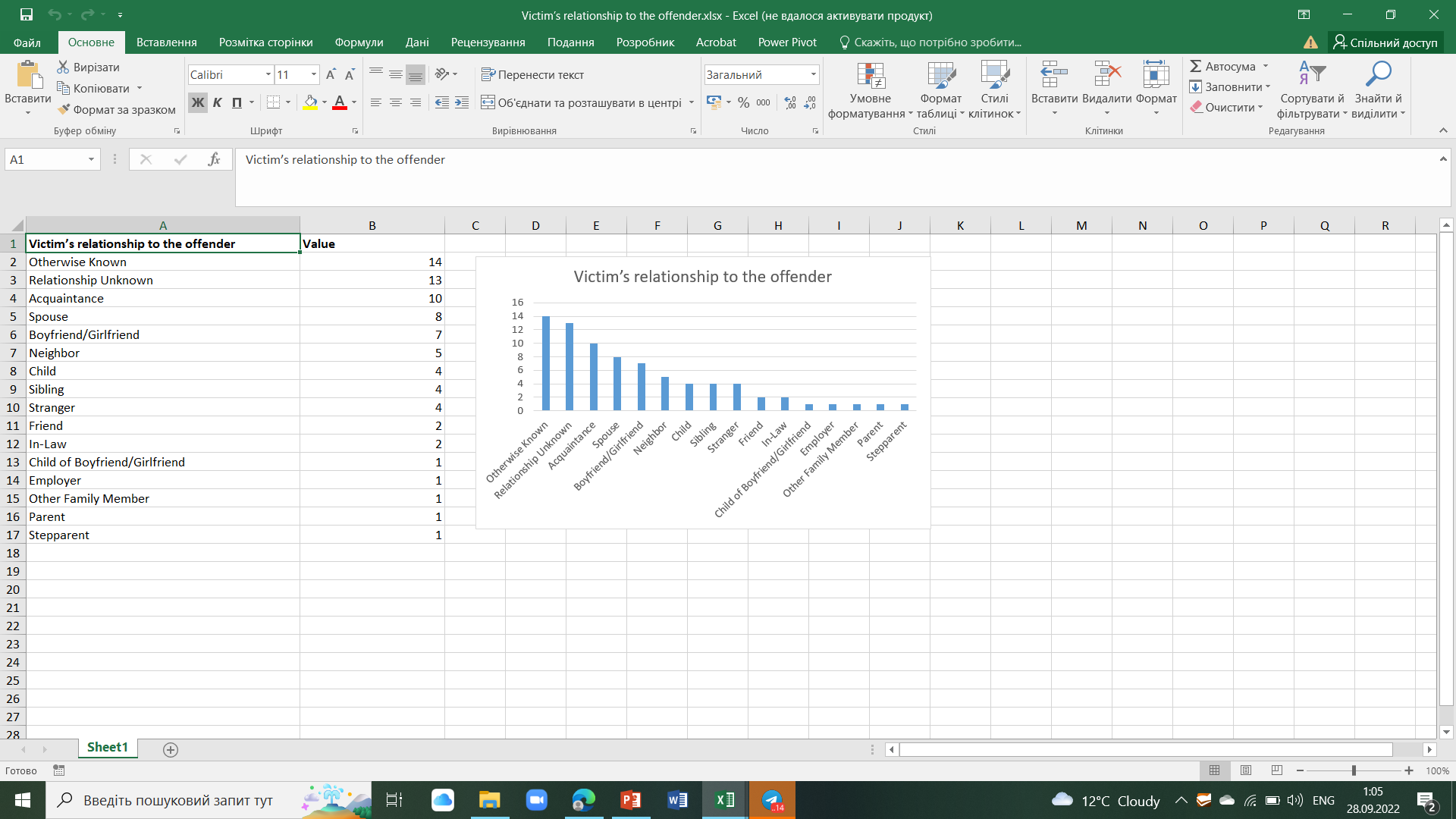The height and width of the screenshot is (819, 1456).
Task: Click the percent style icon
Action: [x=743, y=102]
